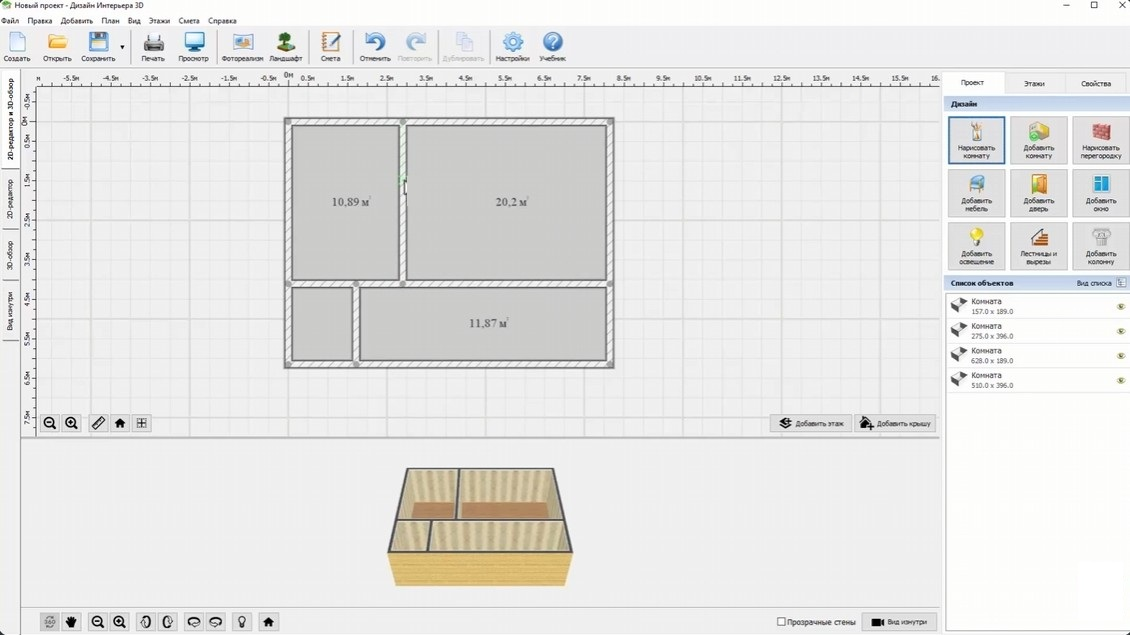Viewport: 1130px width, 635px height.
Task: Open the vertical 3D-обзор tab
Action: 10,256
